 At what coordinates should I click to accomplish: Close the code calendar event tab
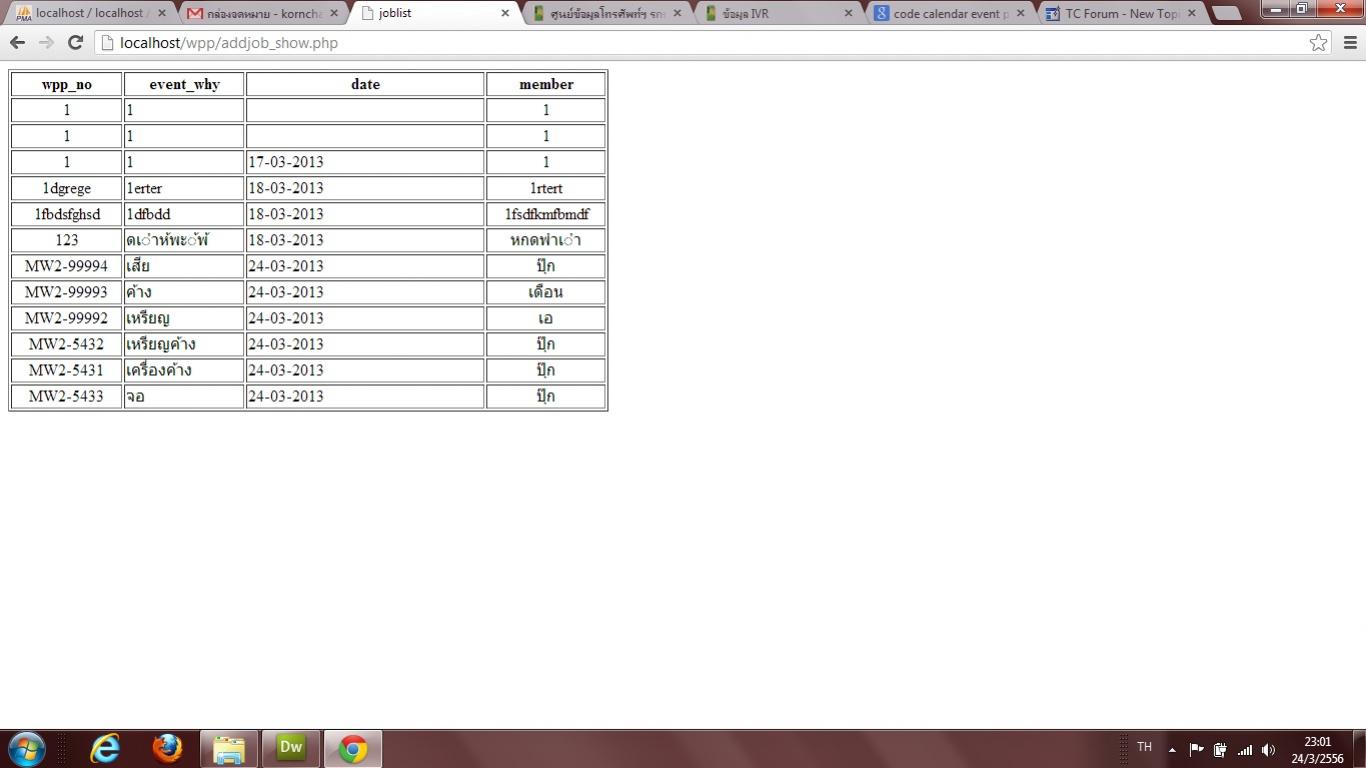click(x=1021, y=14)
